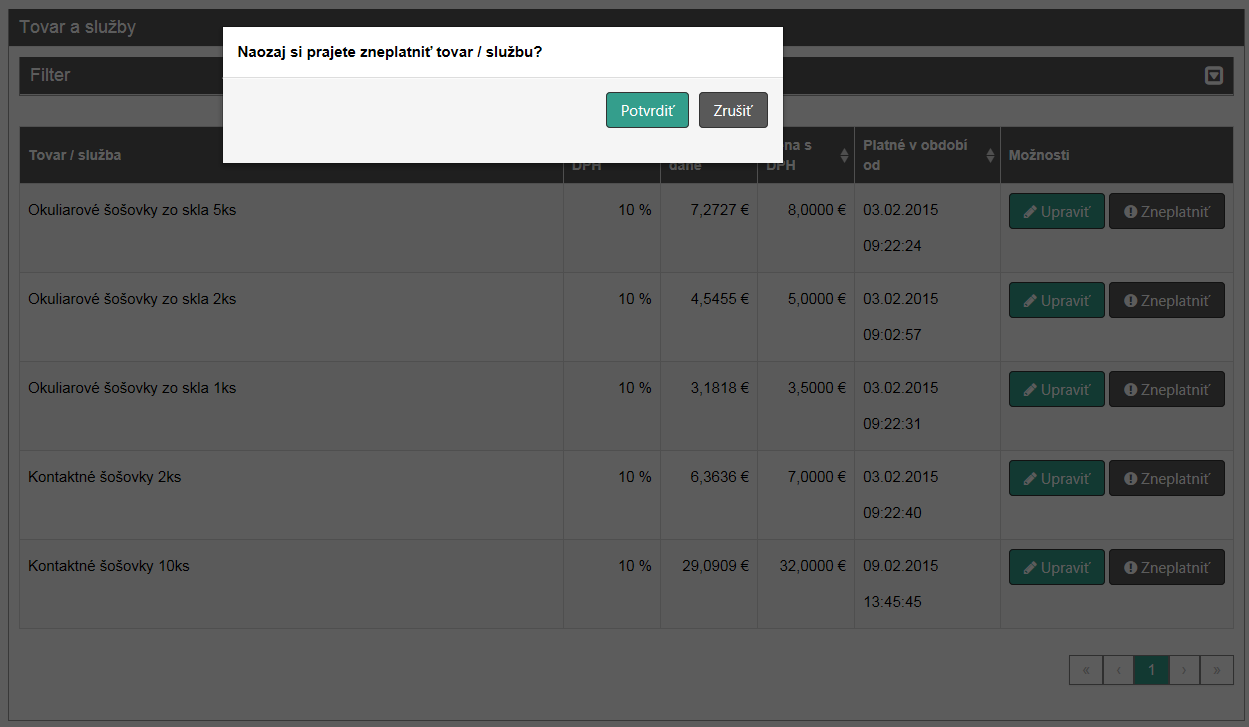This screenshot has height=727, width=1249.
Task: Click price cell 6,3636 €
Action: 719,477
